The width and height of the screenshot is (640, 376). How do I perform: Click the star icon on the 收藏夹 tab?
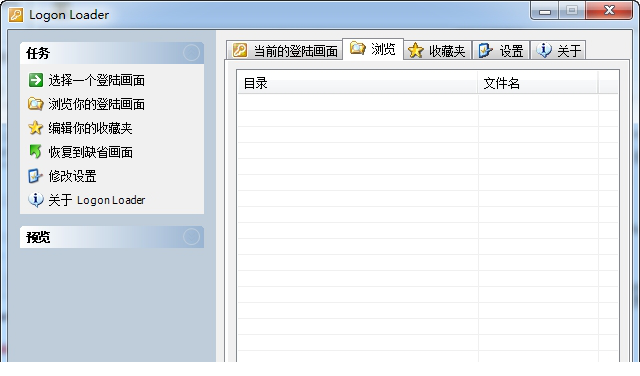point(416,51)
